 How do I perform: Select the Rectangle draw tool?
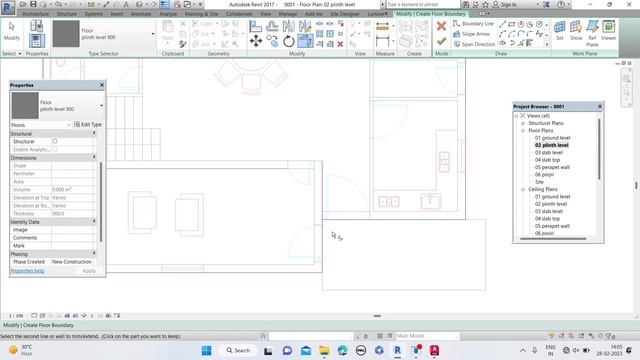pyautogui.click(x=512, y=24)
